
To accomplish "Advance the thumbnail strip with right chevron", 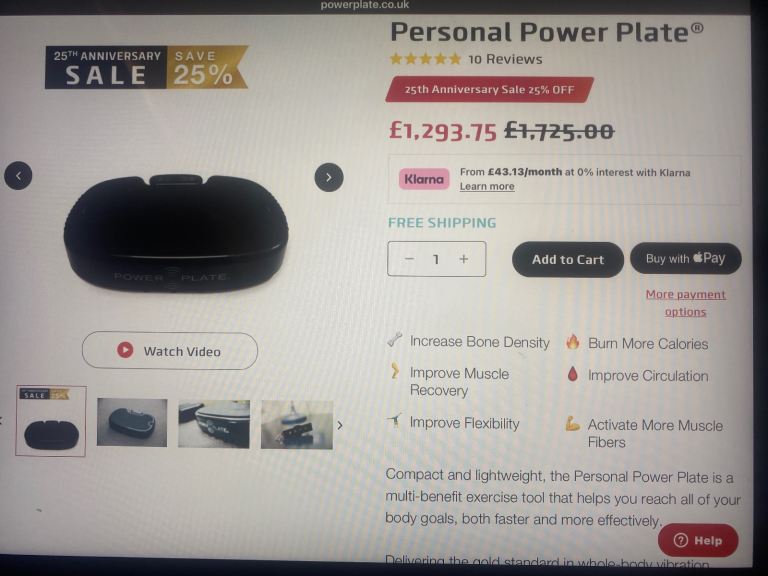I will pyautogui.click(x=340, y=425).
